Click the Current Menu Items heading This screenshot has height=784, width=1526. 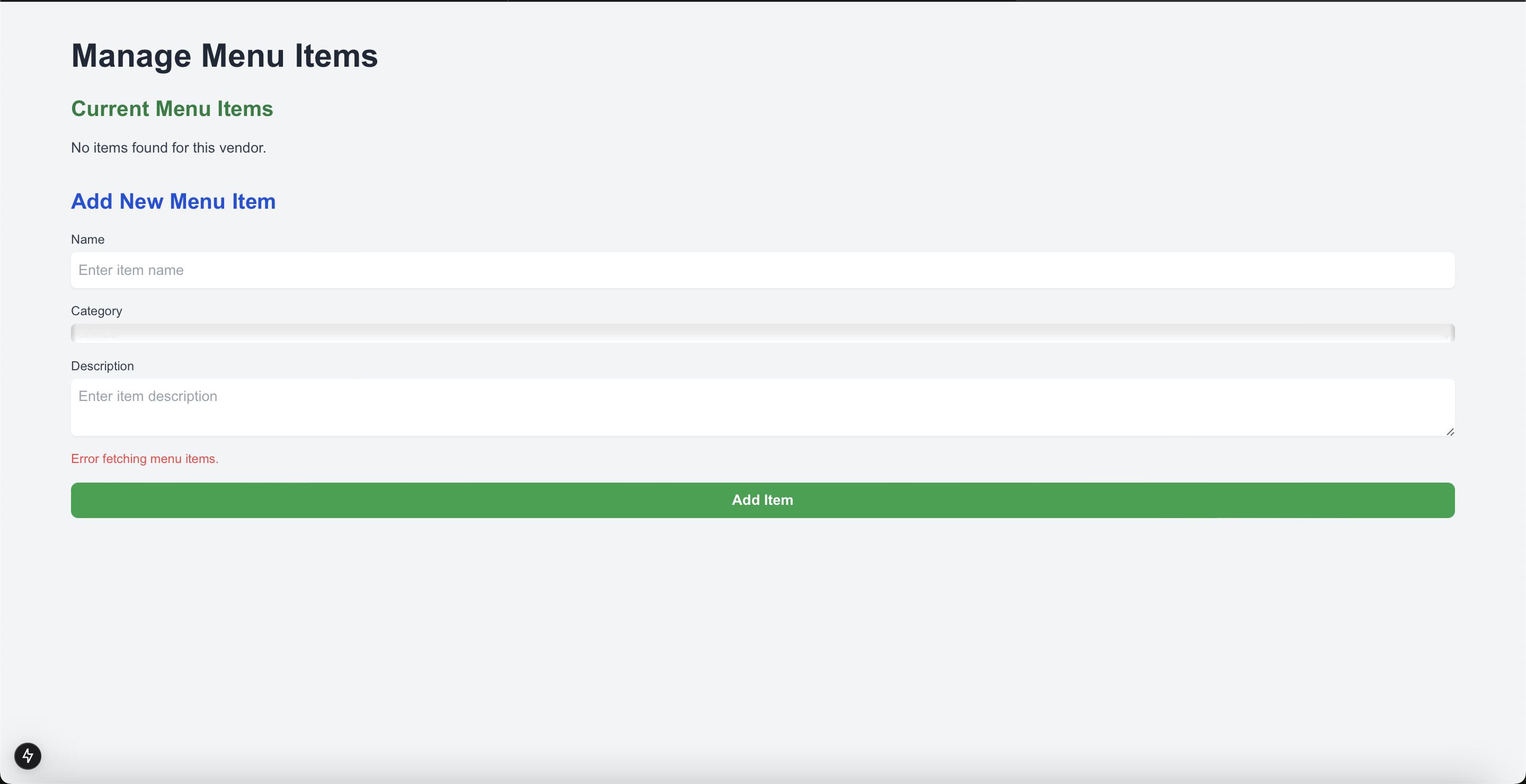172,109
